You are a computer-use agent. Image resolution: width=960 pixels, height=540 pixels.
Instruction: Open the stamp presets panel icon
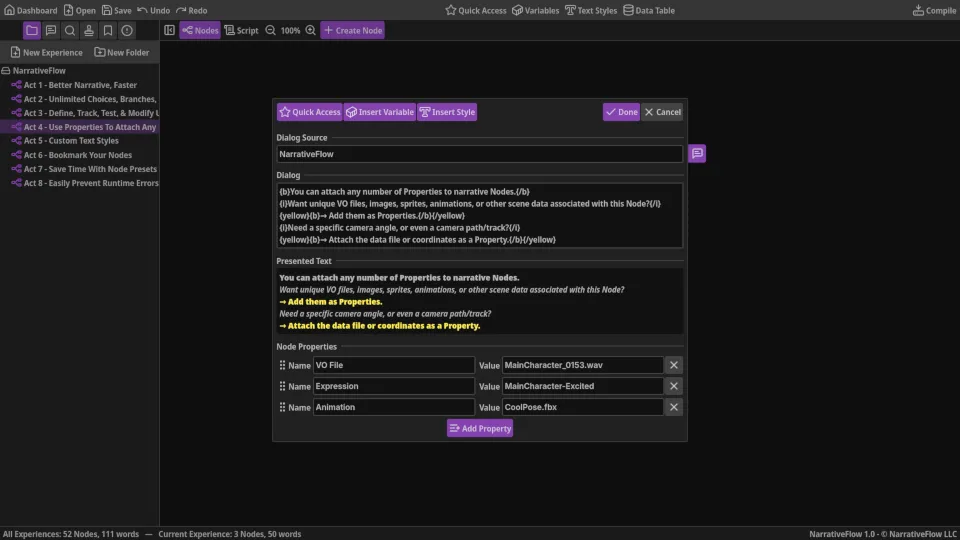click(x=89, y=31)
